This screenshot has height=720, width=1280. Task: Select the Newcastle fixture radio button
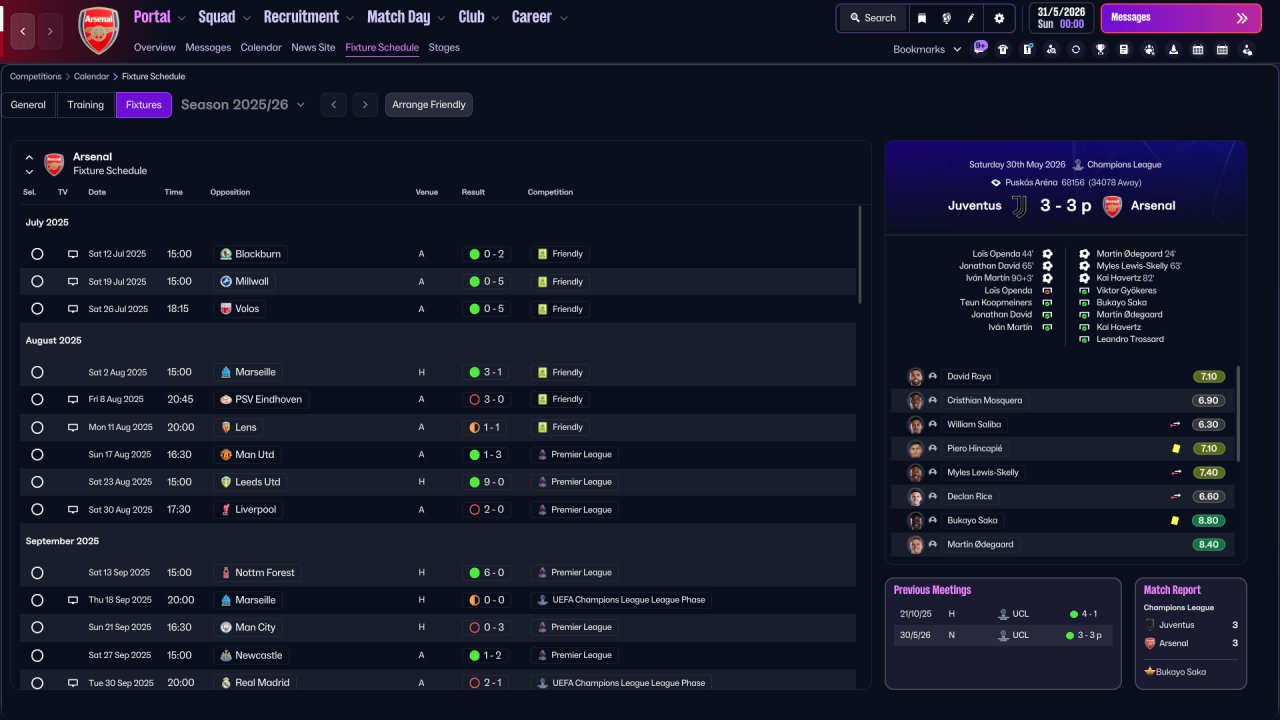coord(37,656)
